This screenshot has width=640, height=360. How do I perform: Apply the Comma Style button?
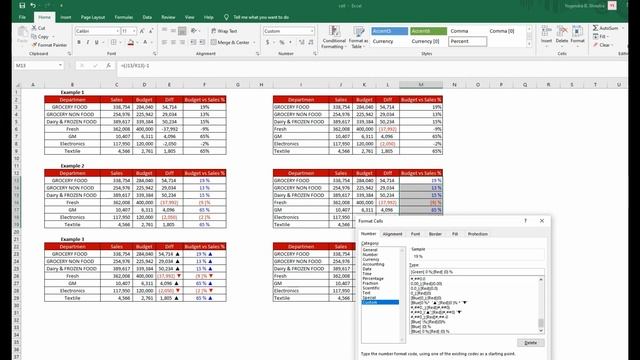point(290,42)
